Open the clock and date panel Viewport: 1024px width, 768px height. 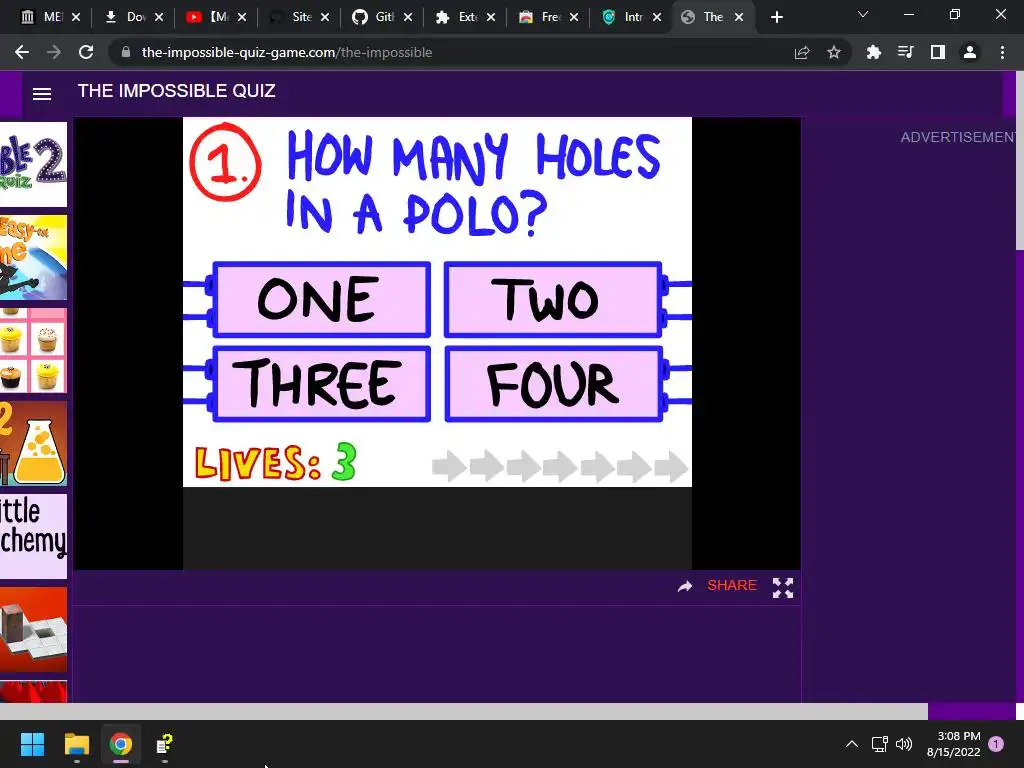953,744
